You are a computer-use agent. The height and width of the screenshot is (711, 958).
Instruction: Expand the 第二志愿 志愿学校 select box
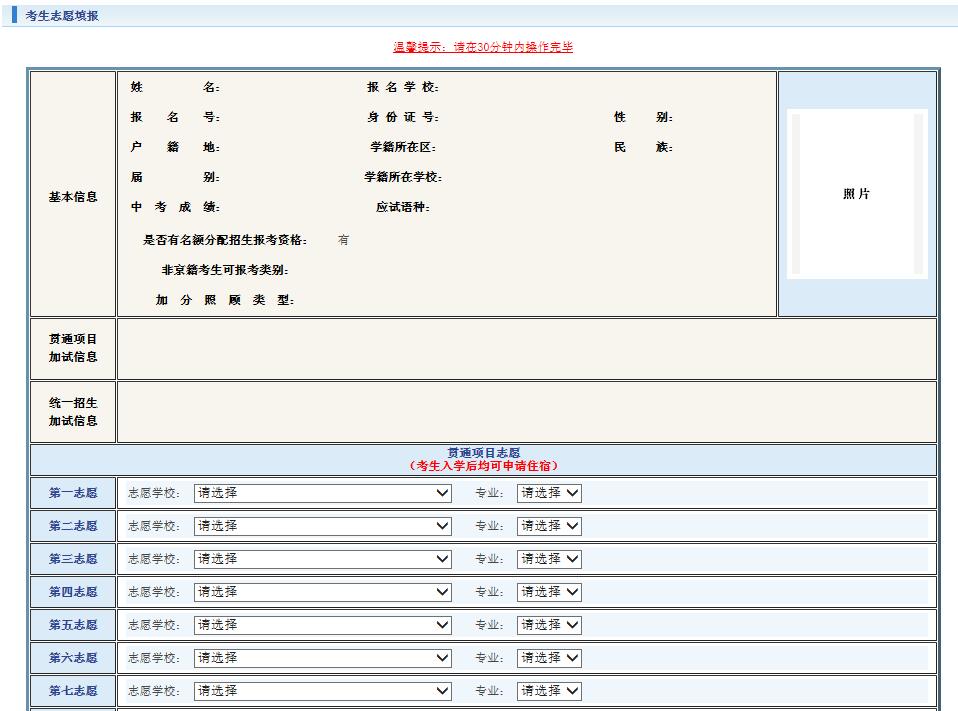(323, 526)
